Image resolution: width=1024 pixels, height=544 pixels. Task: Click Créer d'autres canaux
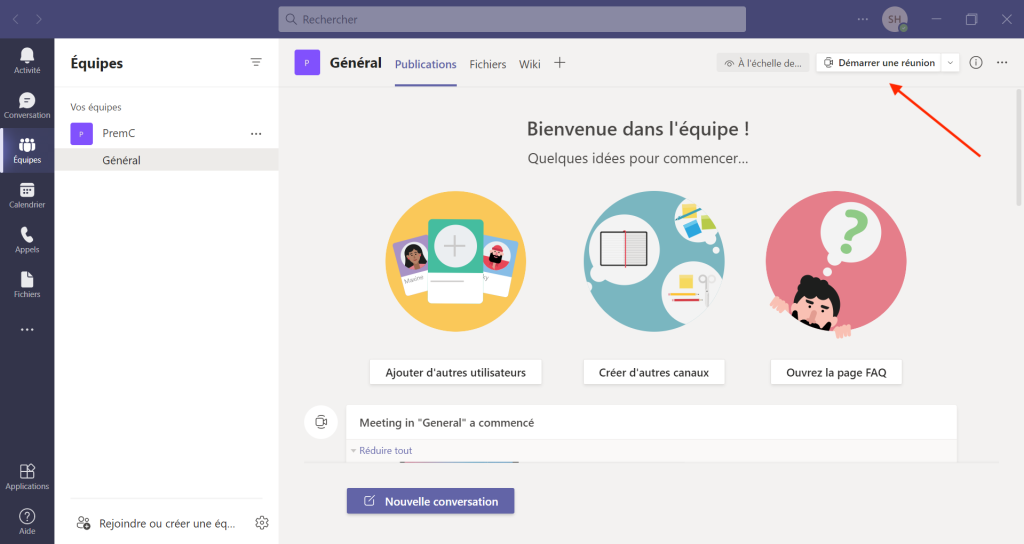click(654, 372)
